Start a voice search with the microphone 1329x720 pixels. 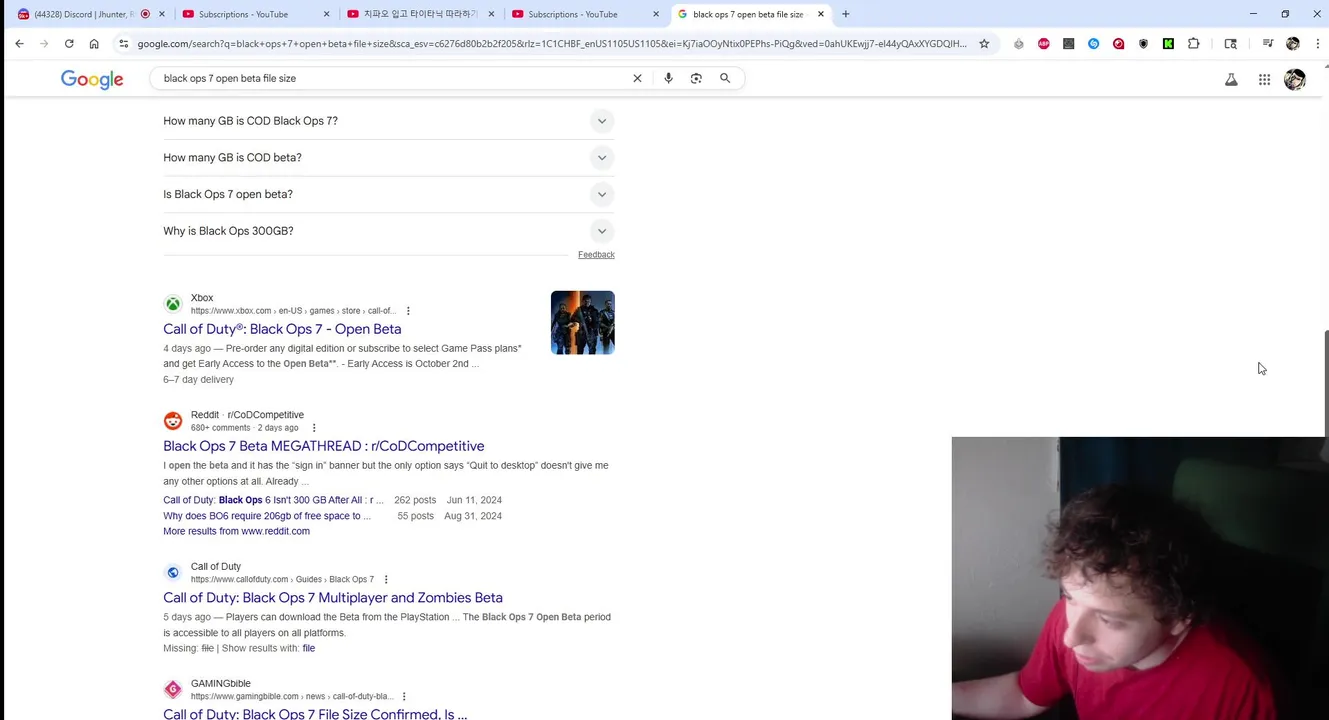coord(668,78)
